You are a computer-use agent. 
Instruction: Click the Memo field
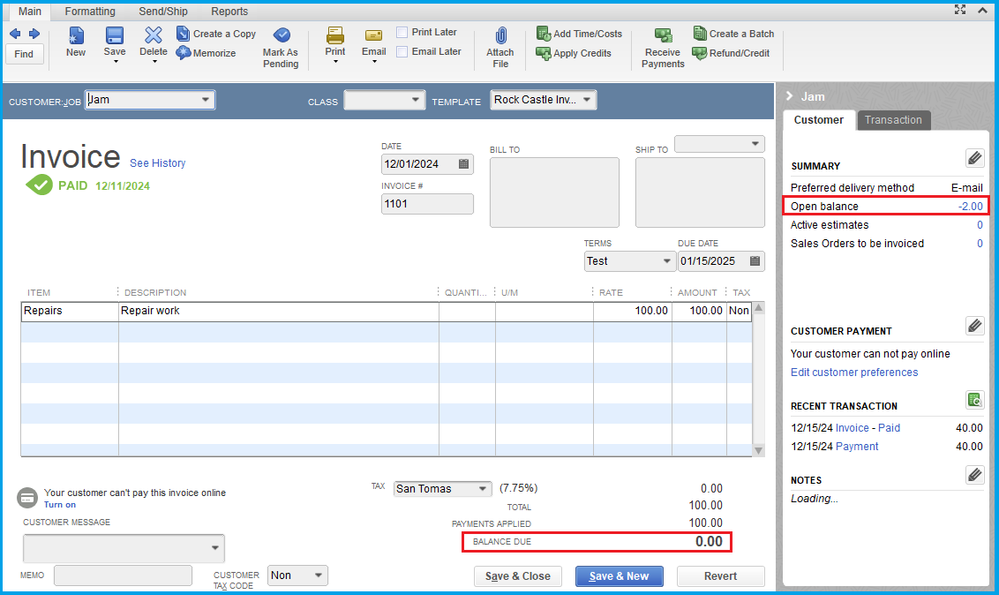click(x=123, y=575)
